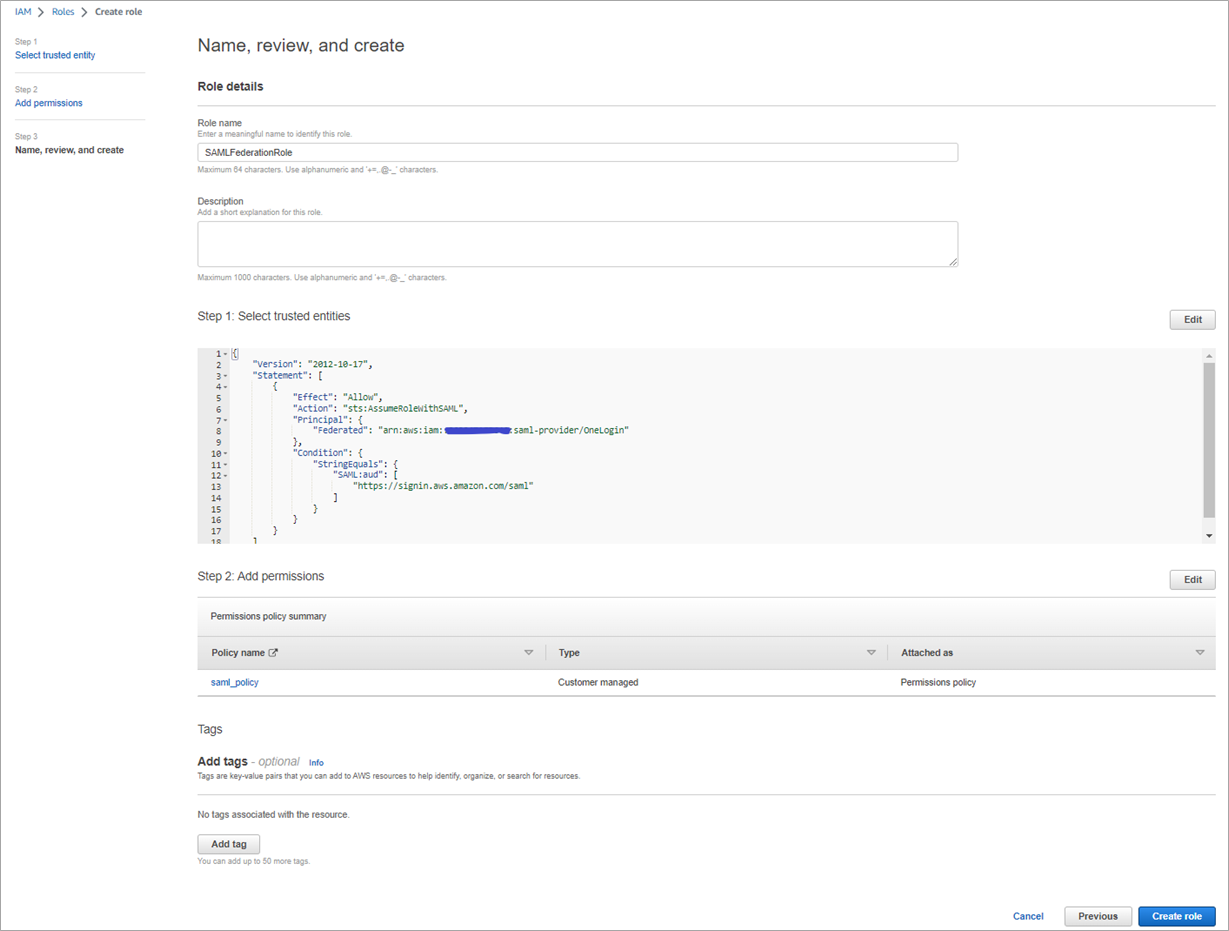
Task: Cancel the role creation
Action: tap(1028, 916)
